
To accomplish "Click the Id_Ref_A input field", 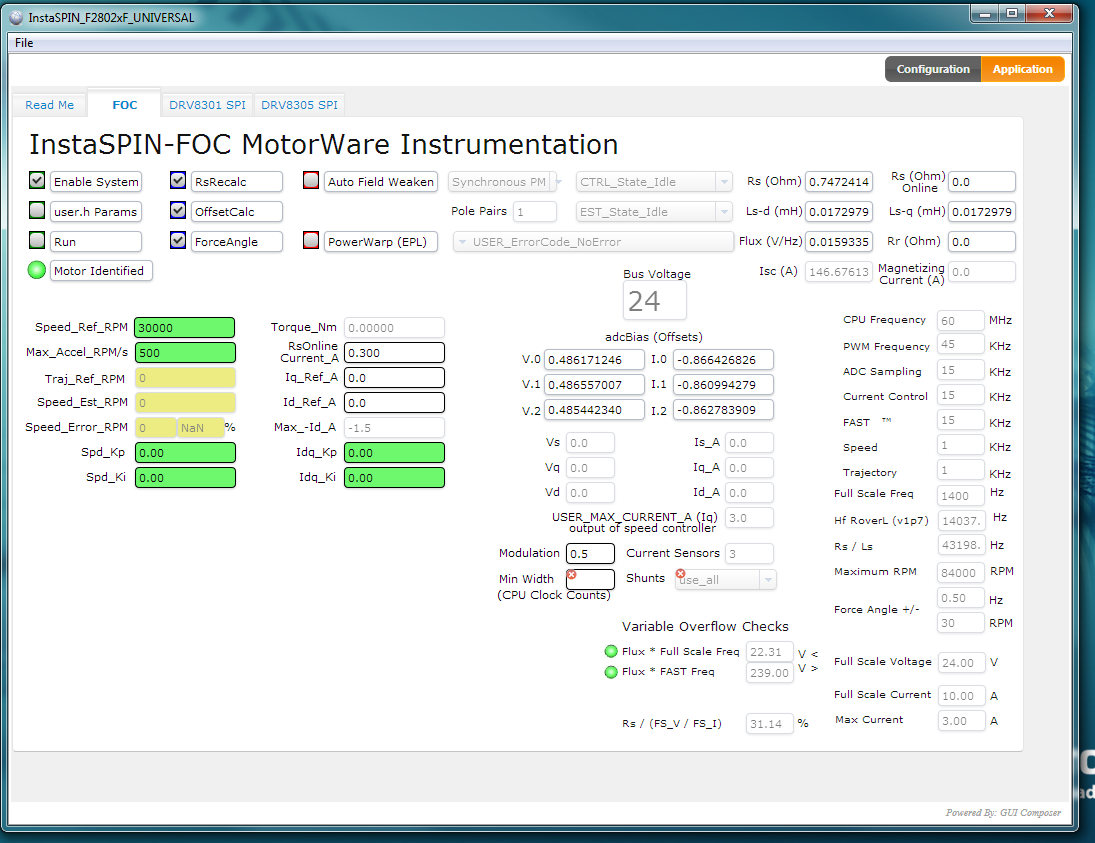I will click(x=395, y=403).
